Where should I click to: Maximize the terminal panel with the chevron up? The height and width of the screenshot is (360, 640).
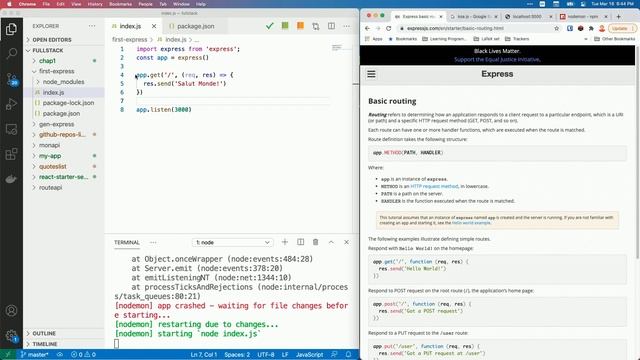(x=331, y=242)
